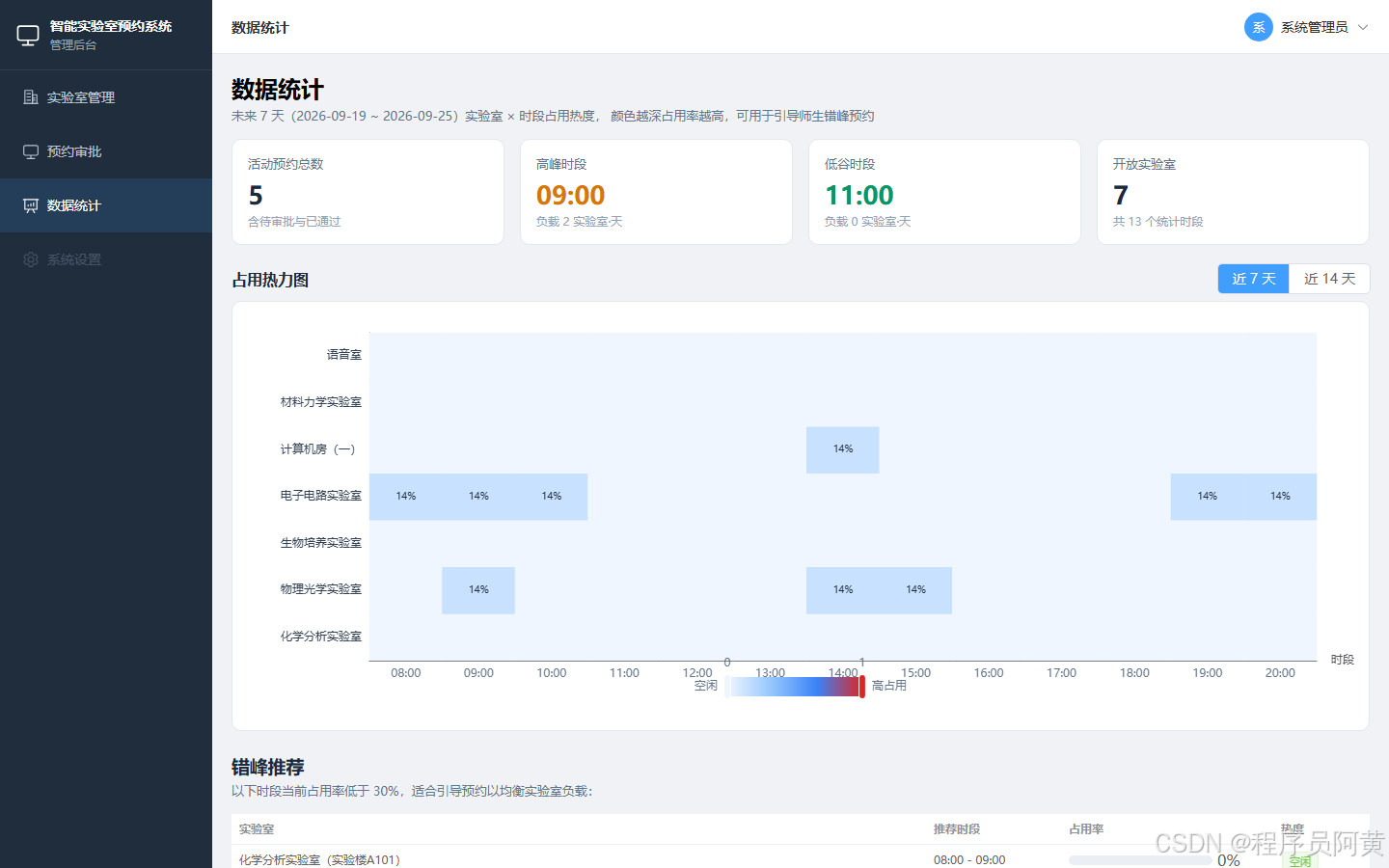
Task: Click 电子电路实验室 14% cell at 19:00
Action: 1208,497
